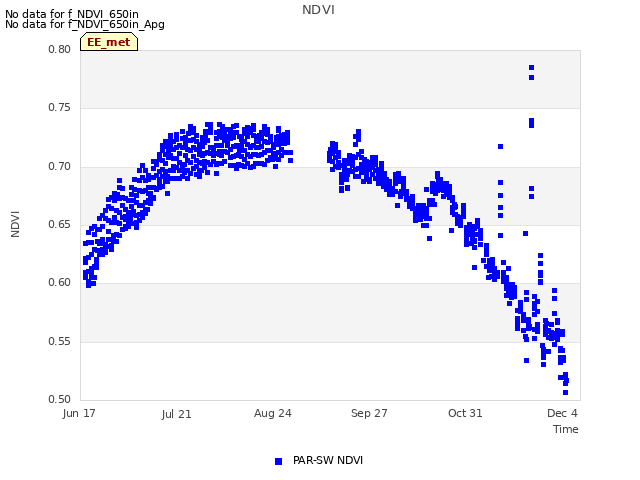Click the Oct 31 x-axis tick label

[x=465, y=413]
